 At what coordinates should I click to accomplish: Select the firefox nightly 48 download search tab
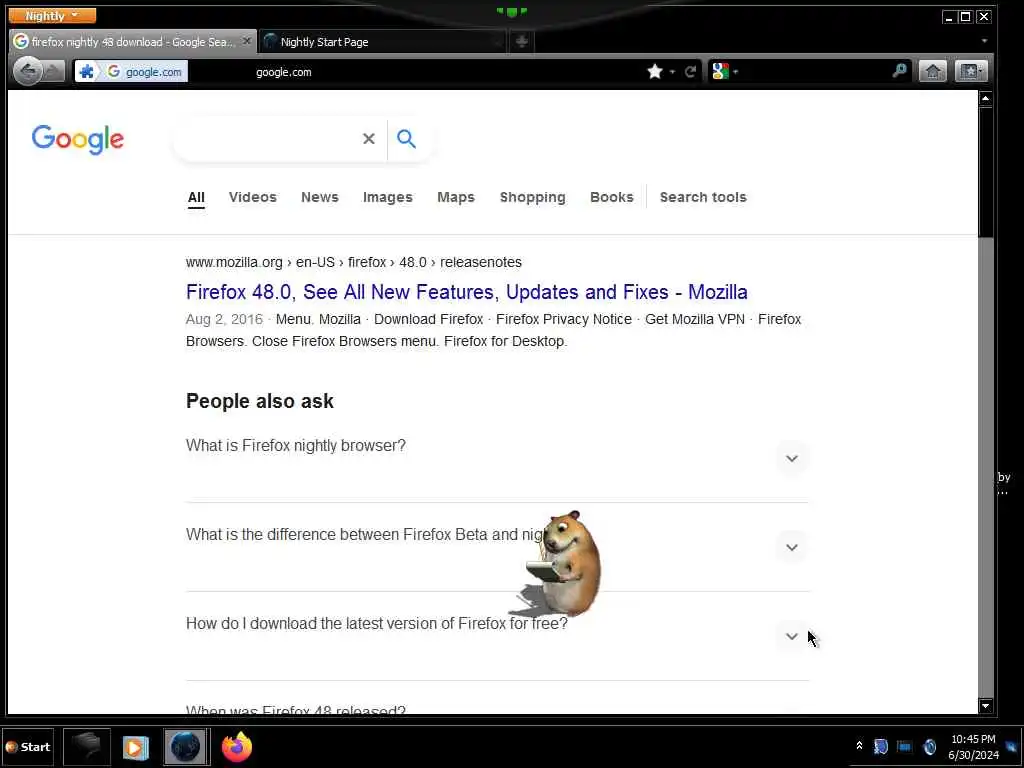133,41
